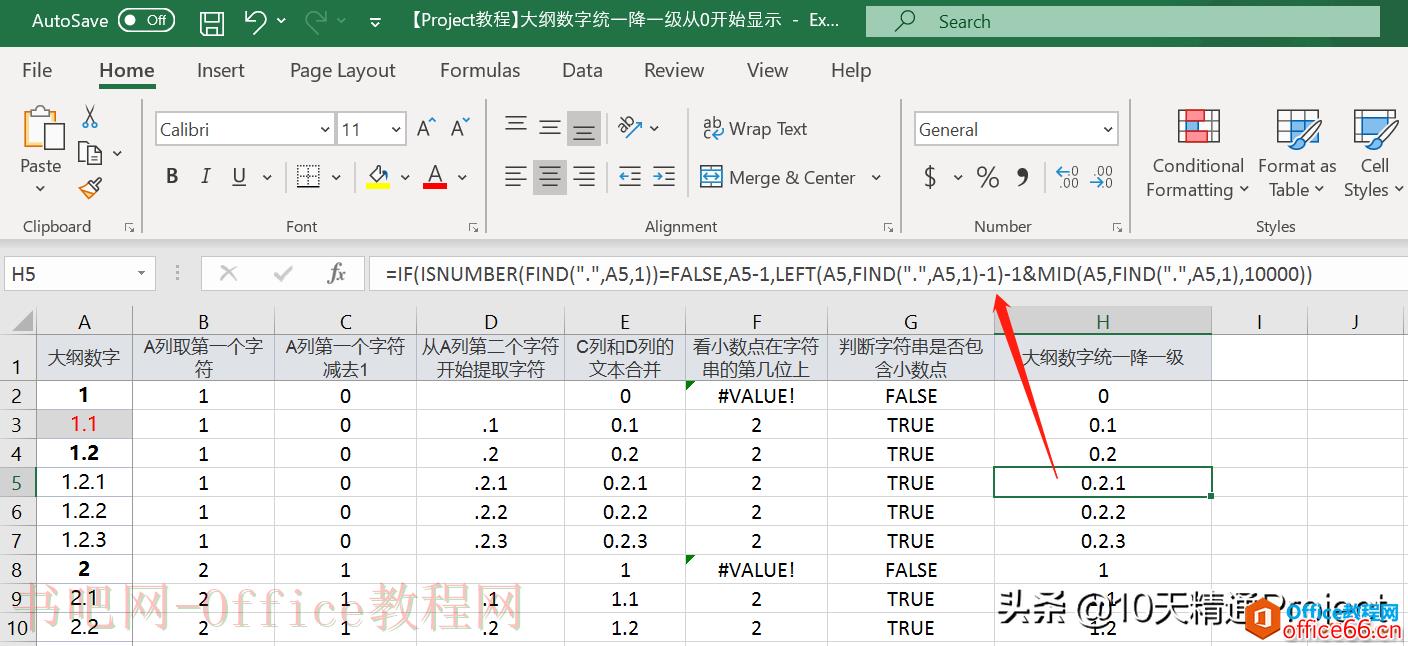The height and width of the screenshot is (646, 1408).
Task: Click the Accounting dollar format icon
Action: 930,178
